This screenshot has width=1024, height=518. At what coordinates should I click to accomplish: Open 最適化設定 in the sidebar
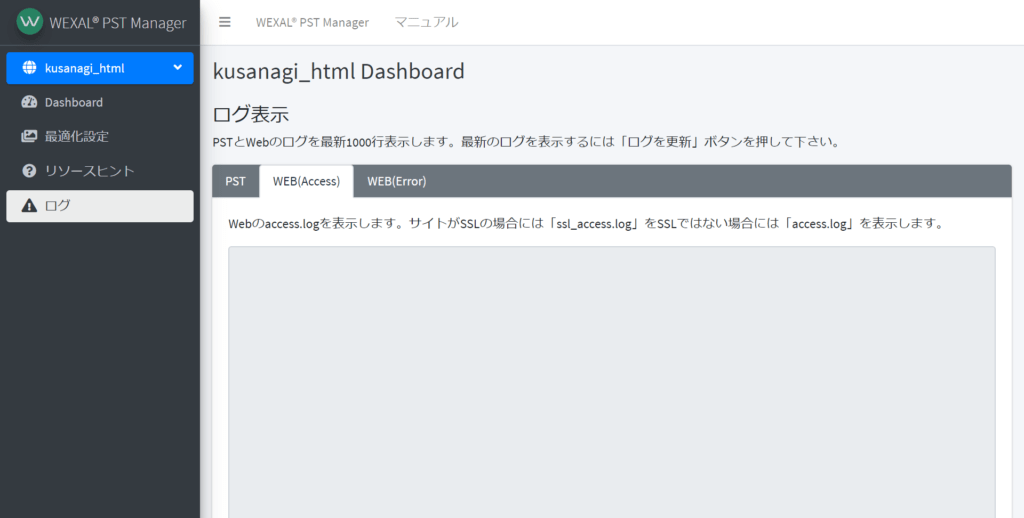100,137
